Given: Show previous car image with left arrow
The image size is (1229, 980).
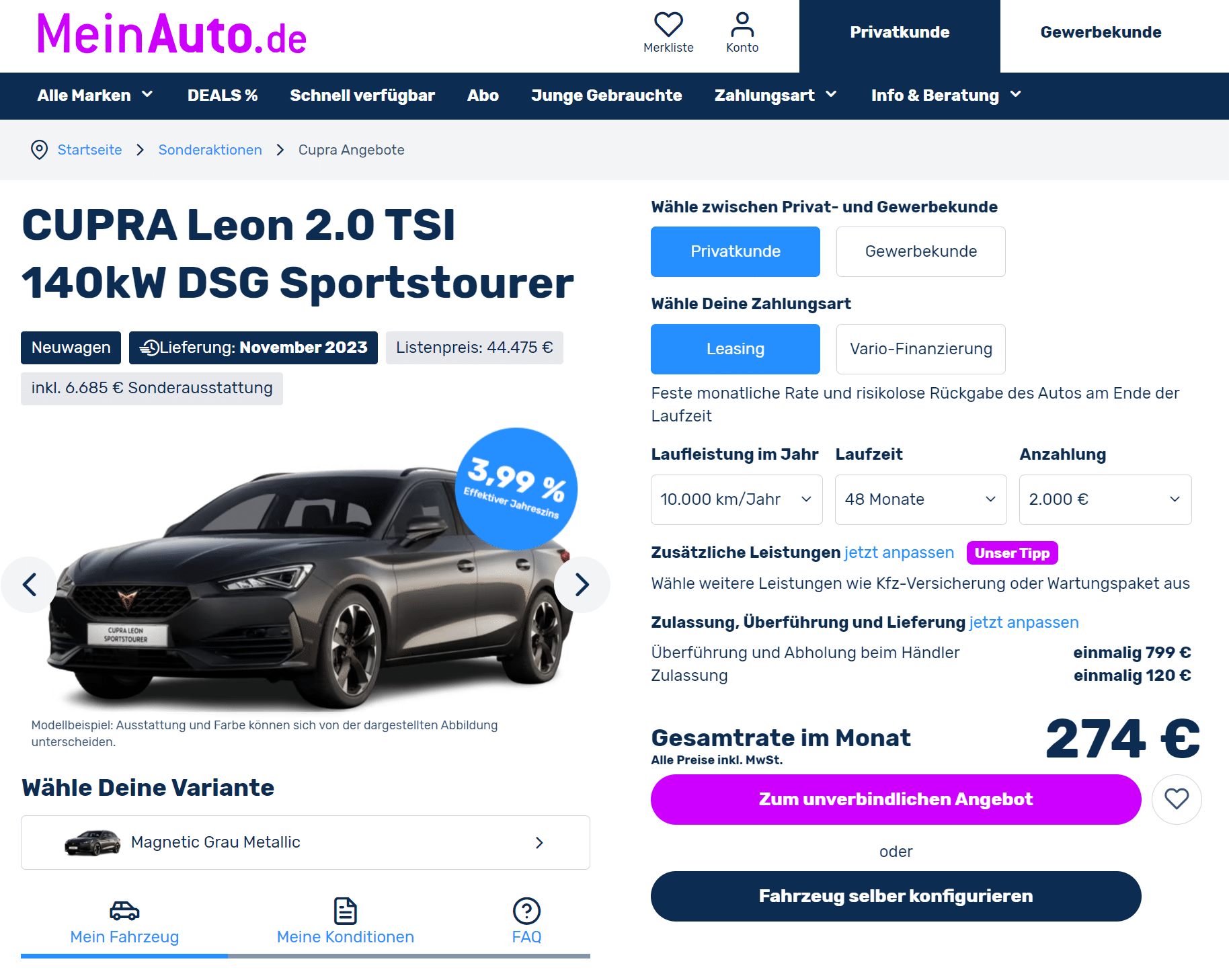Looking at the screenshot, I should click(30, 585).
